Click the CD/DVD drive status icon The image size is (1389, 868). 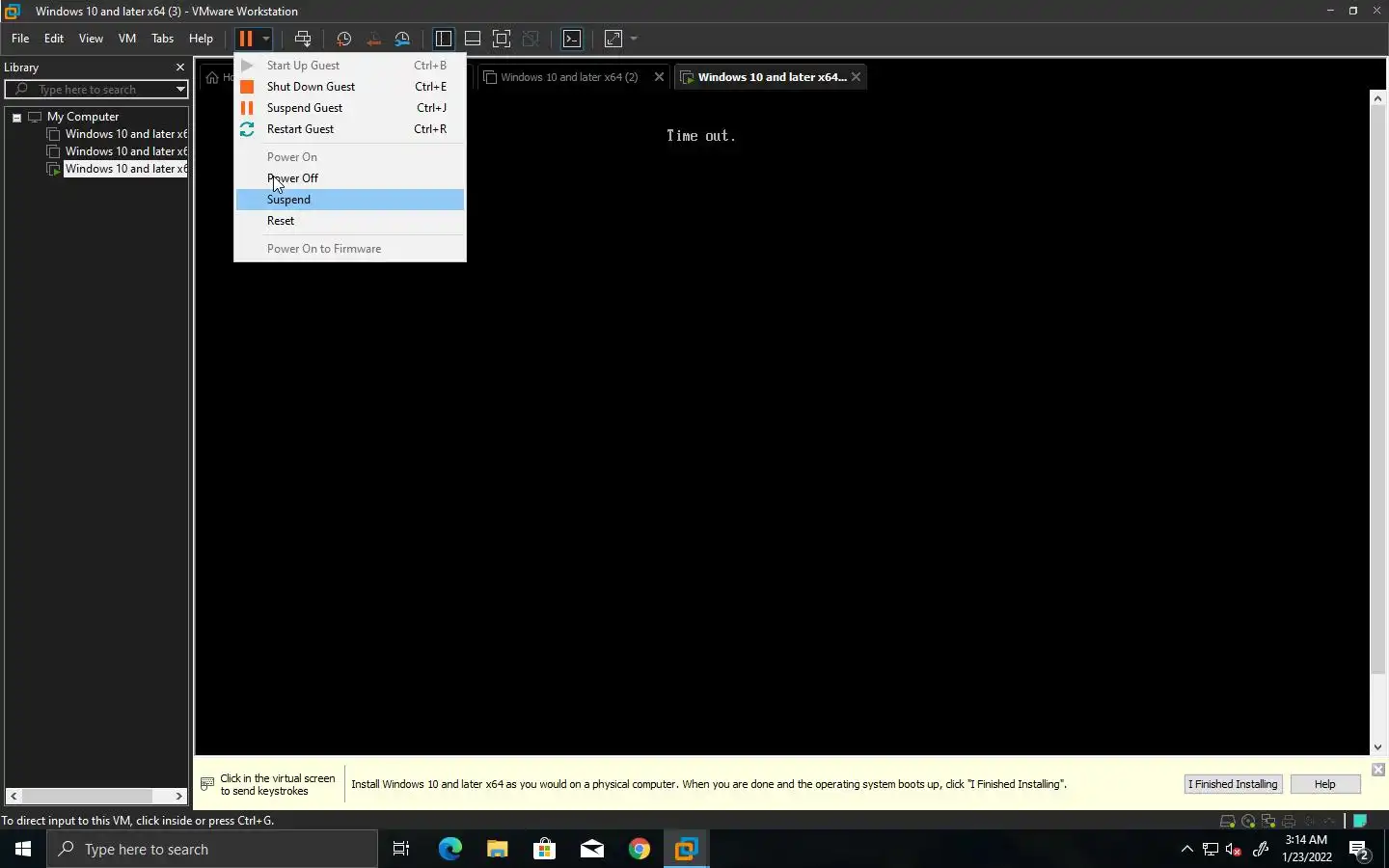(1248, 822)
